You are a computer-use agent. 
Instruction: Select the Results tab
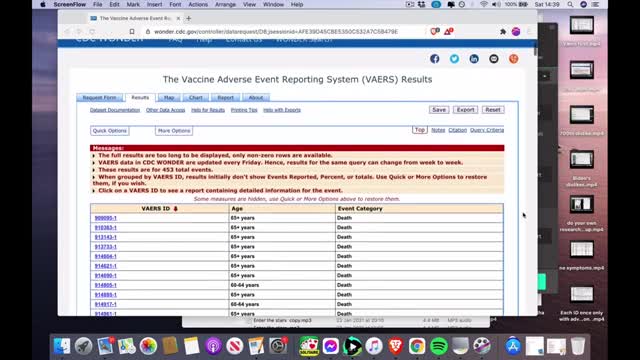click(140, 98)
